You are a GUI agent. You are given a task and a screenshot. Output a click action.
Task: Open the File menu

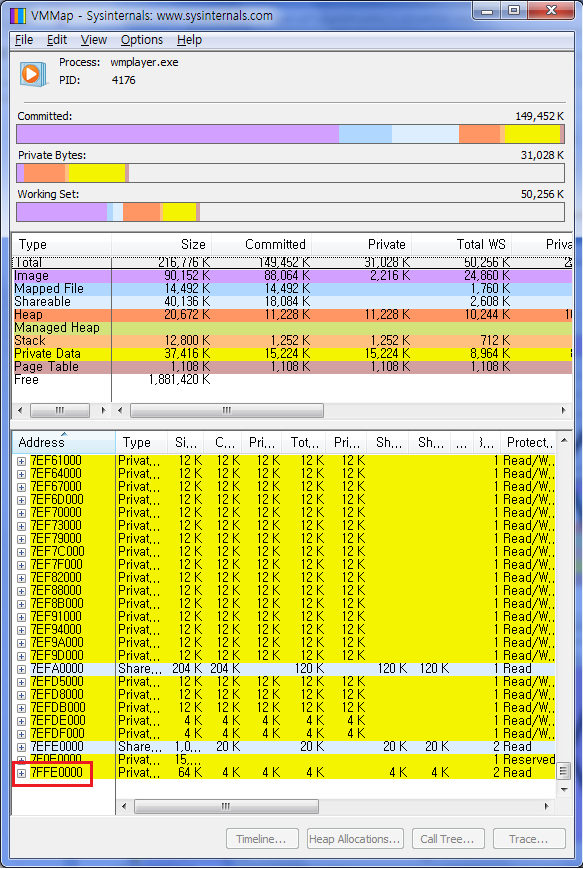(x=24, y=40)
